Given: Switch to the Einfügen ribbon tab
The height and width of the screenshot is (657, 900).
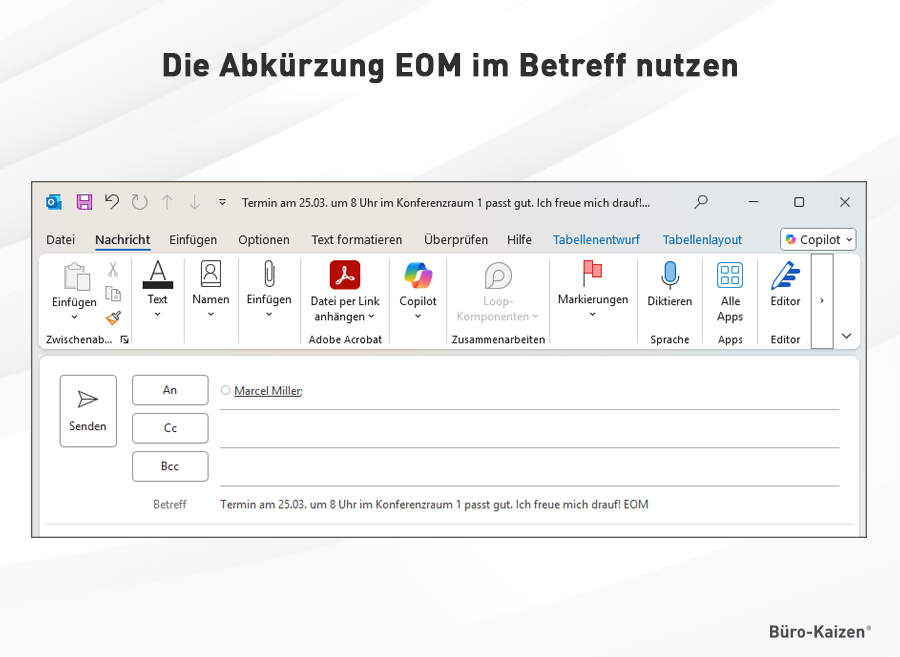Looking at the screenshot, I should pos(193,240).
